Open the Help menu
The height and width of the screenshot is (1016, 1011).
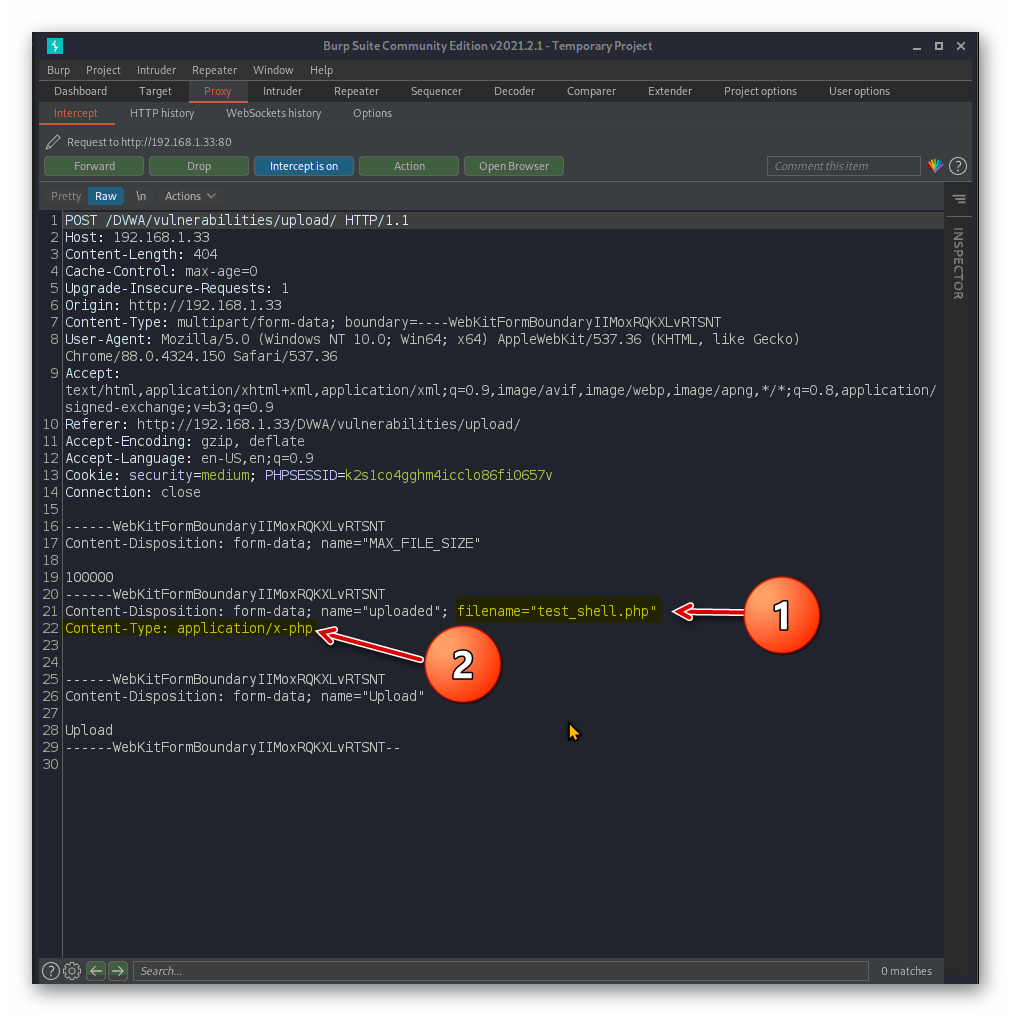coord(321,70)
